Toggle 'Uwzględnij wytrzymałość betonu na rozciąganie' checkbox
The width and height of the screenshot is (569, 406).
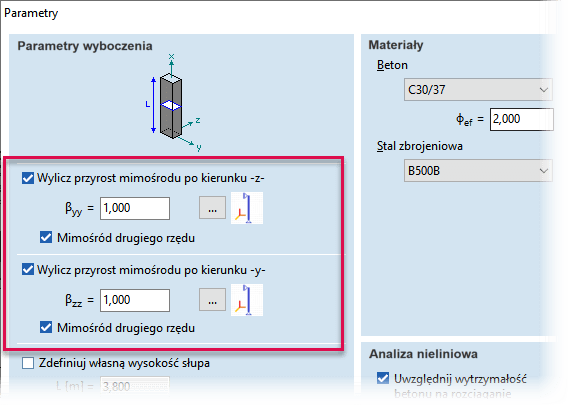[383, 378]
